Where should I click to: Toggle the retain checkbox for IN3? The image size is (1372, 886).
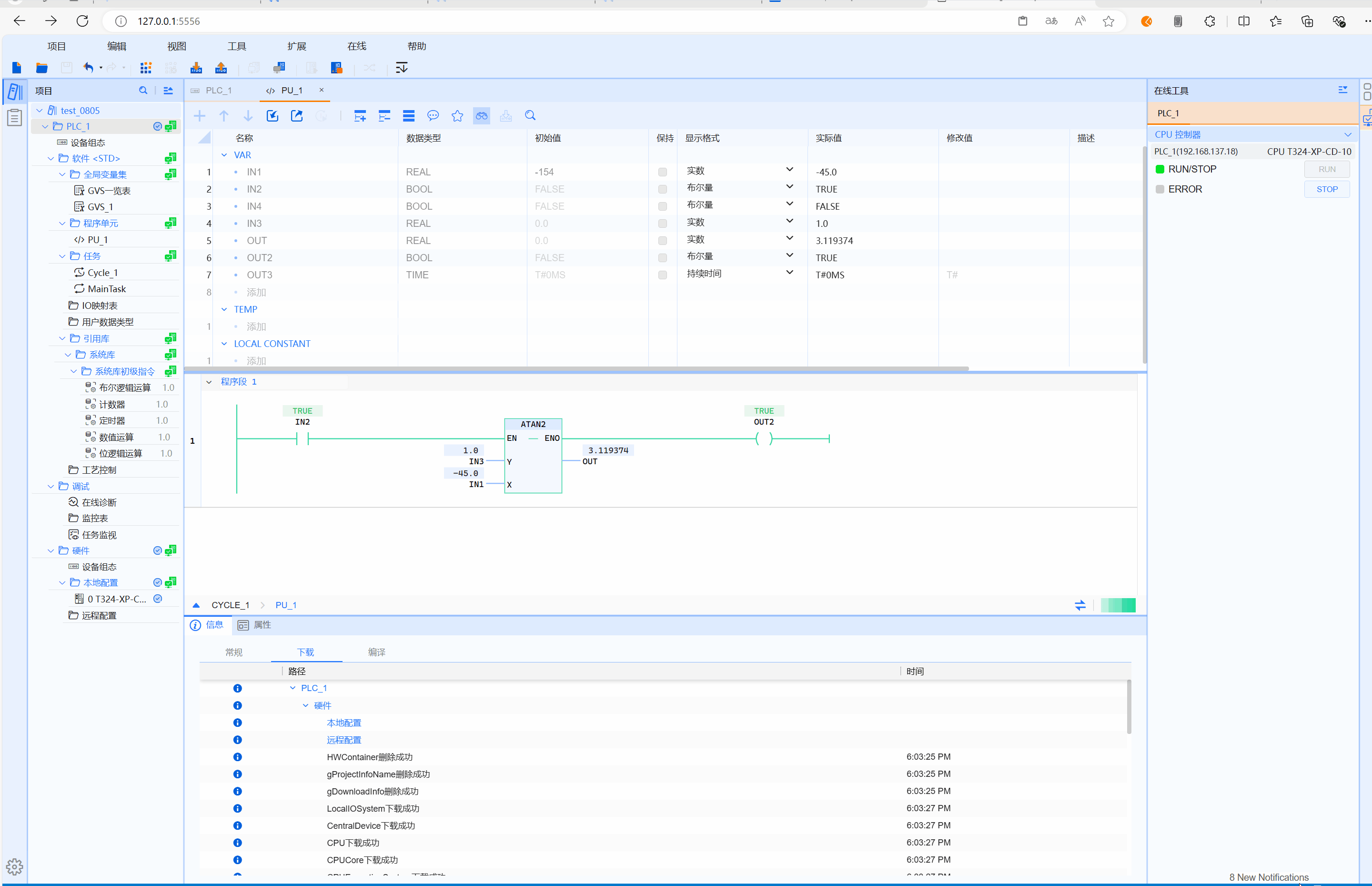pos(663,223)
